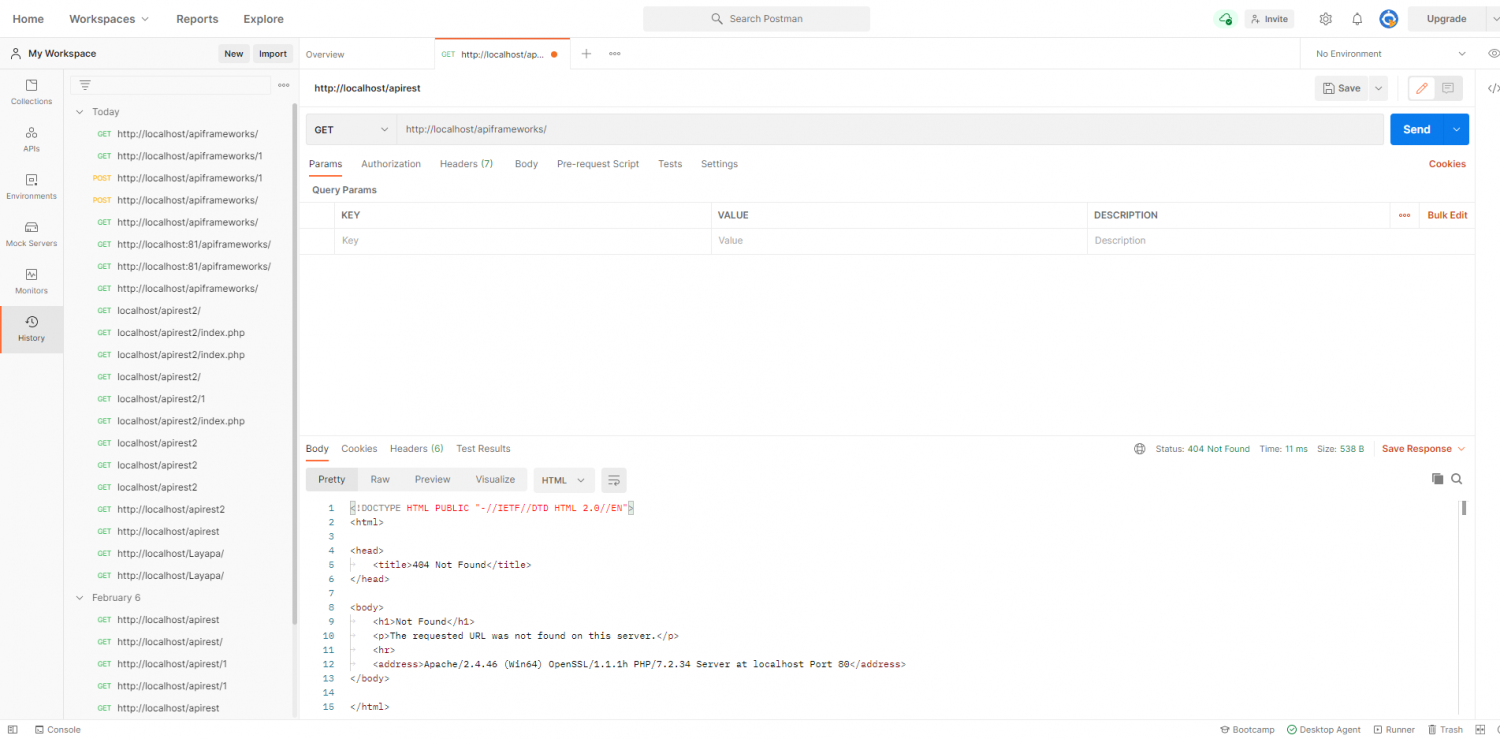Switch to response Cookies tab
The height and width of the screenshot is (739, 1500).
359,449
